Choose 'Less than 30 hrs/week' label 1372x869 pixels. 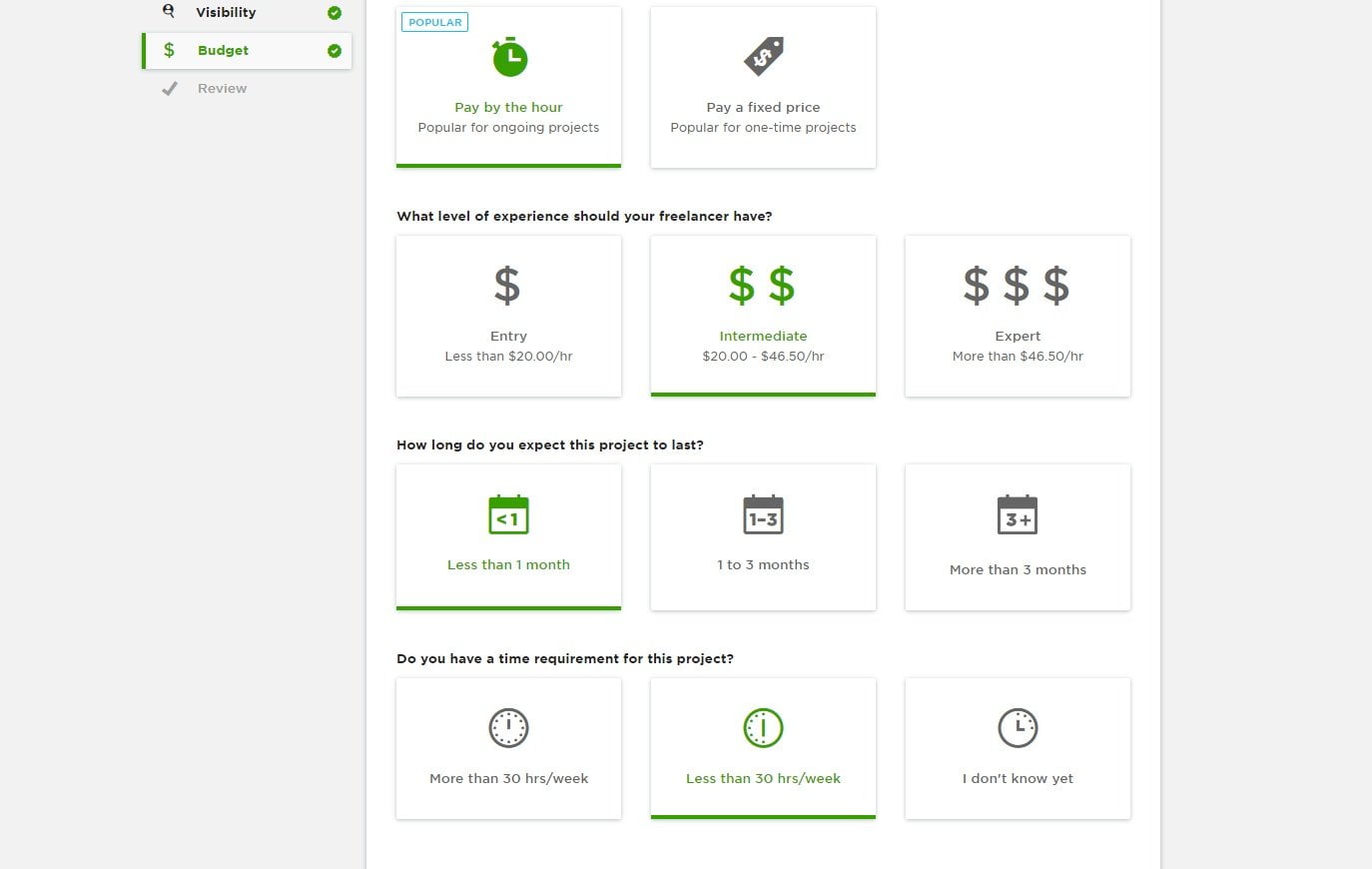tap(763, 779)
